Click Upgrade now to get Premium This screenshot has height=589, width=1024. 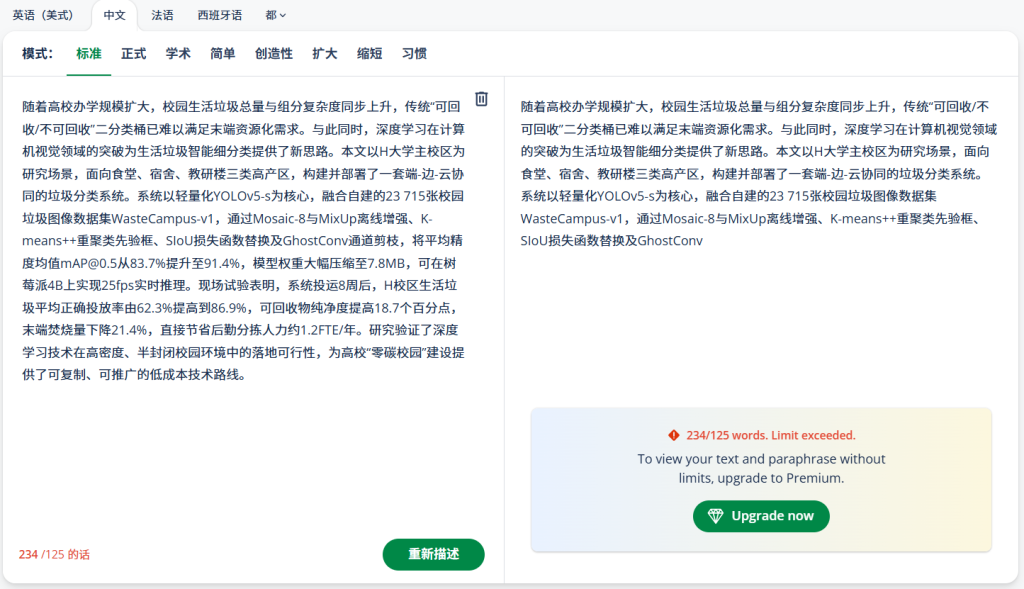pyautogui.click(x=761, y=516)
